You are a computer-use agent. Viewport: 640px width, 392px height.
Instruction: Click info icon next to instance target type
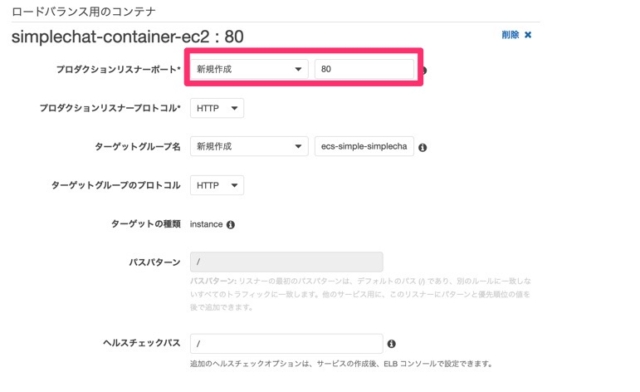(x=231, y=225)
